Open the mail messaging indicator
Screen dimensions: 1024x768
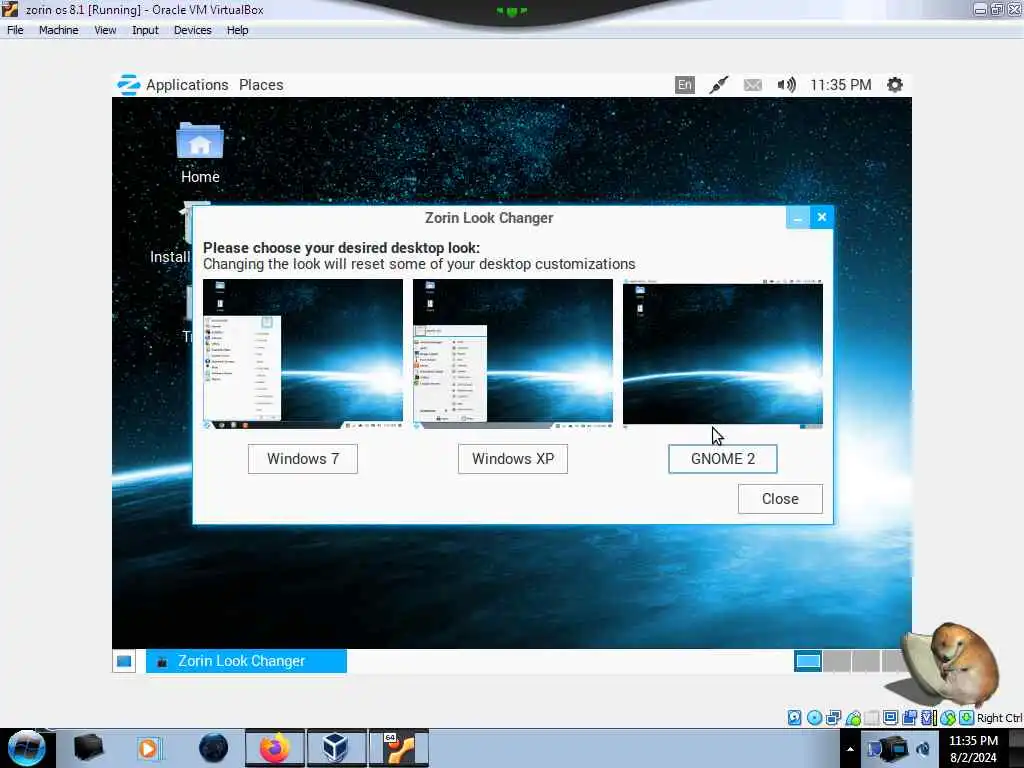(752, 85)
